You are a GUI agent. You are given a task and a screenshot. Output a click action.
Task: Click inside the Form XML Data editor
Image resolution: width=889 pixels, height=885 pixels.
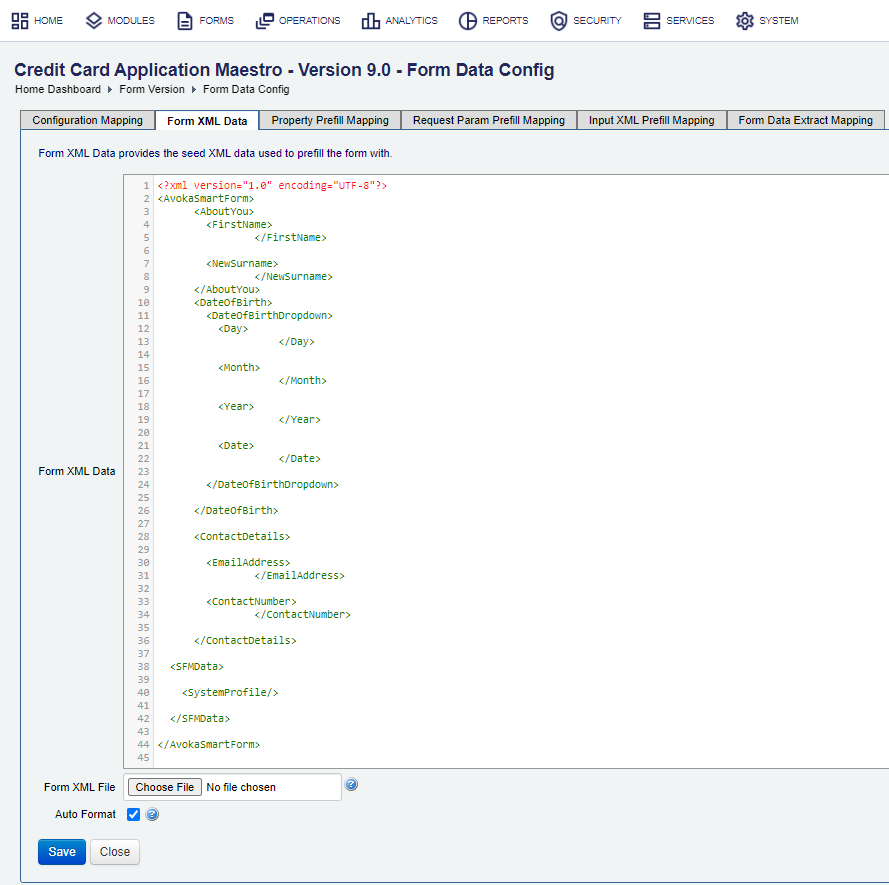[x=450, y=450]
